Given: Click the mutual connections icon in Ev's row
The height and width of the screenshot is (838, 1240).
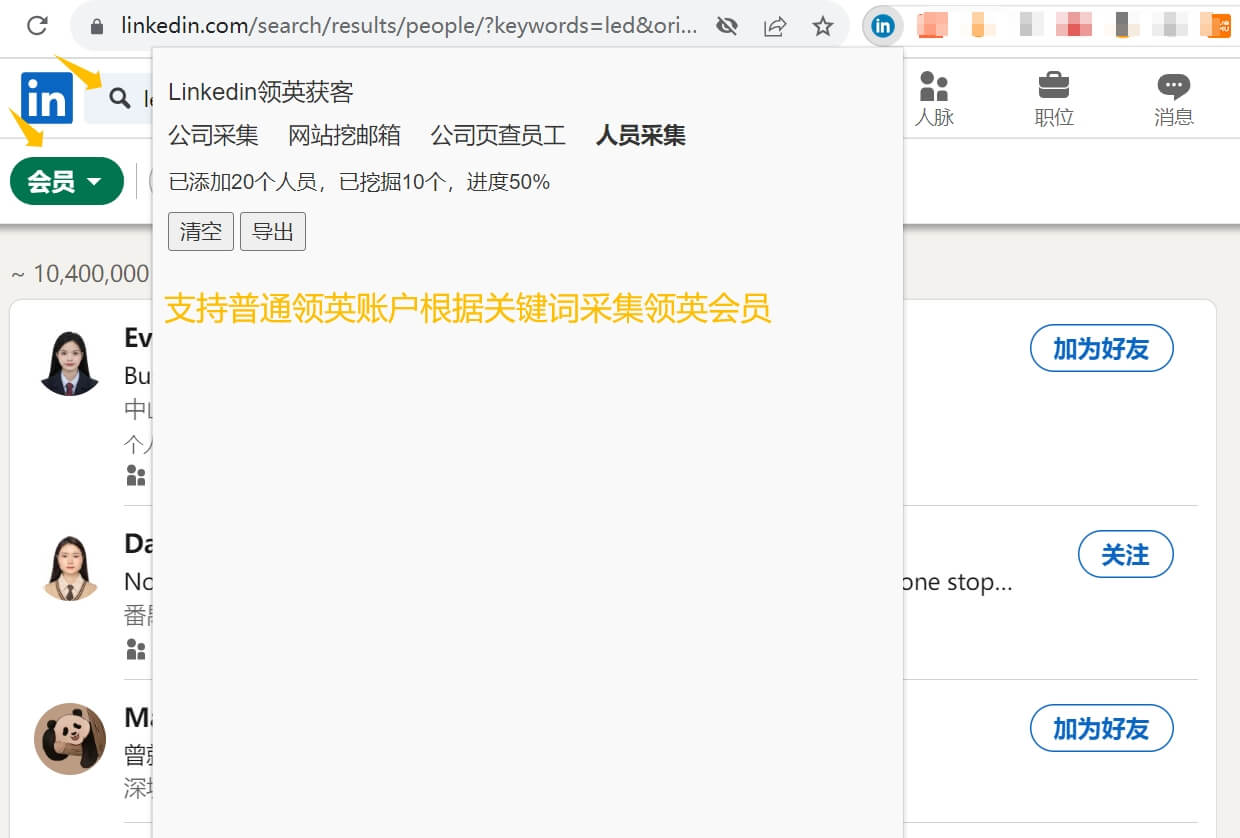Looking at the screenshot, I should pyautogui.click(x=136, y=476).
